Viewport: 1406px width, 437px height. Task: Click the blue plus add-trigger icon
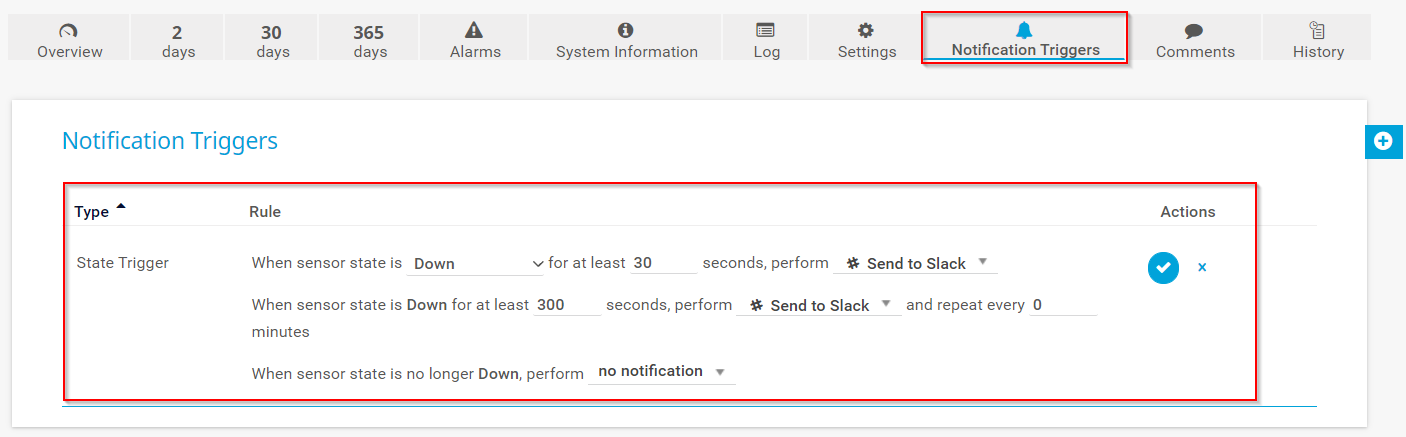(1383, 142)
